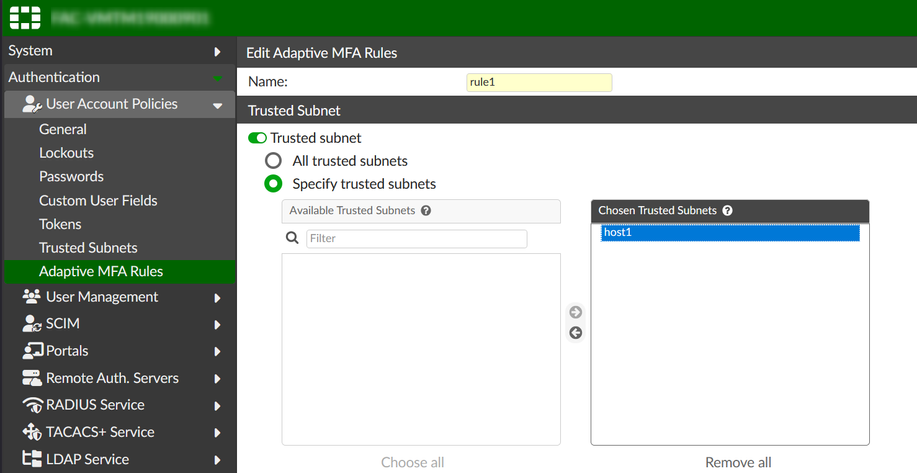The height and width of the screenshot is (473, 917).
Task: Disable the Trusted subnet toggle
Action: coord(258,138)
